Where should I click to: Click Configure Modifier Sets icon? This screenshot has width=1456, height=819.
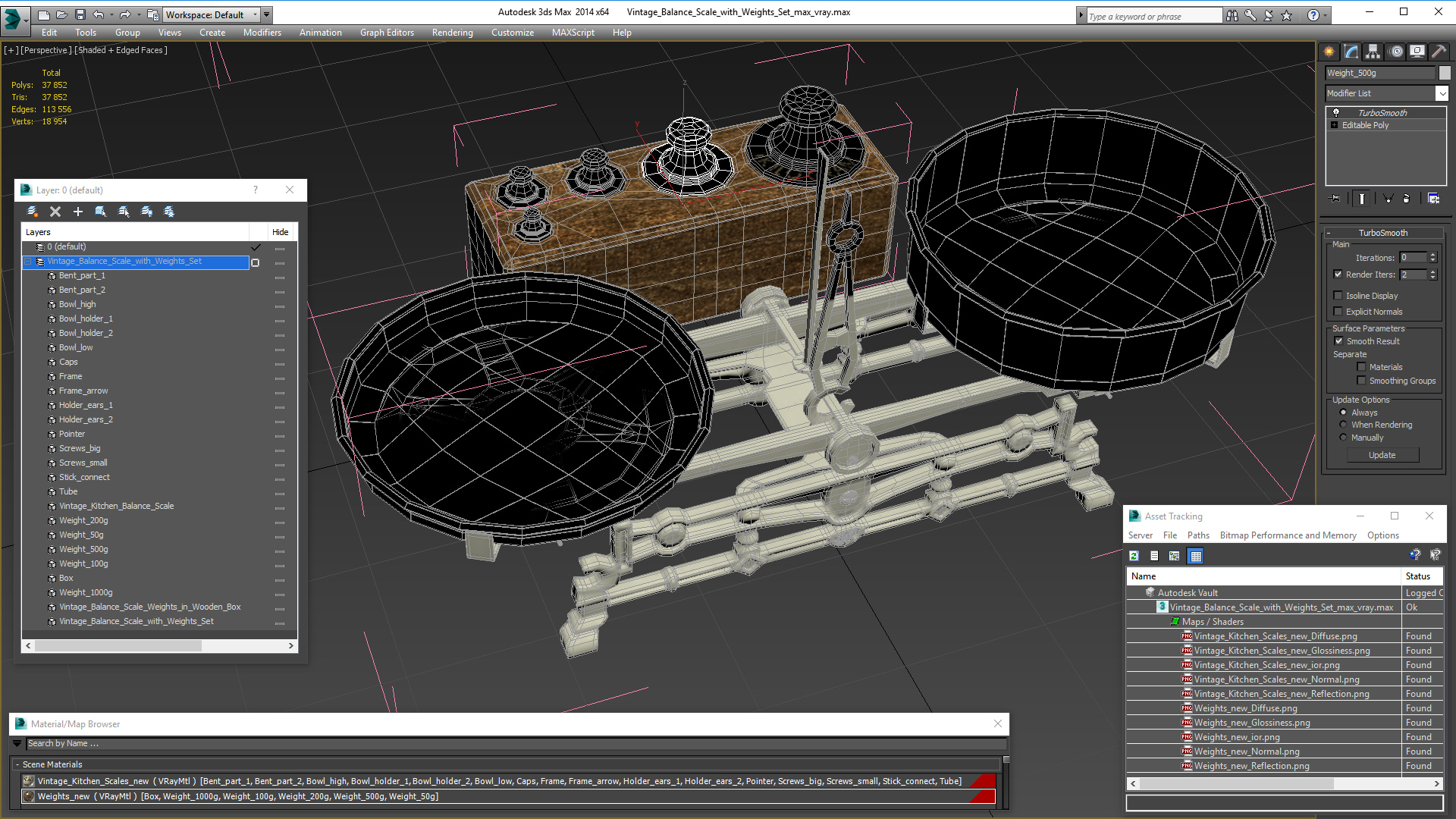pos(1433,199)
